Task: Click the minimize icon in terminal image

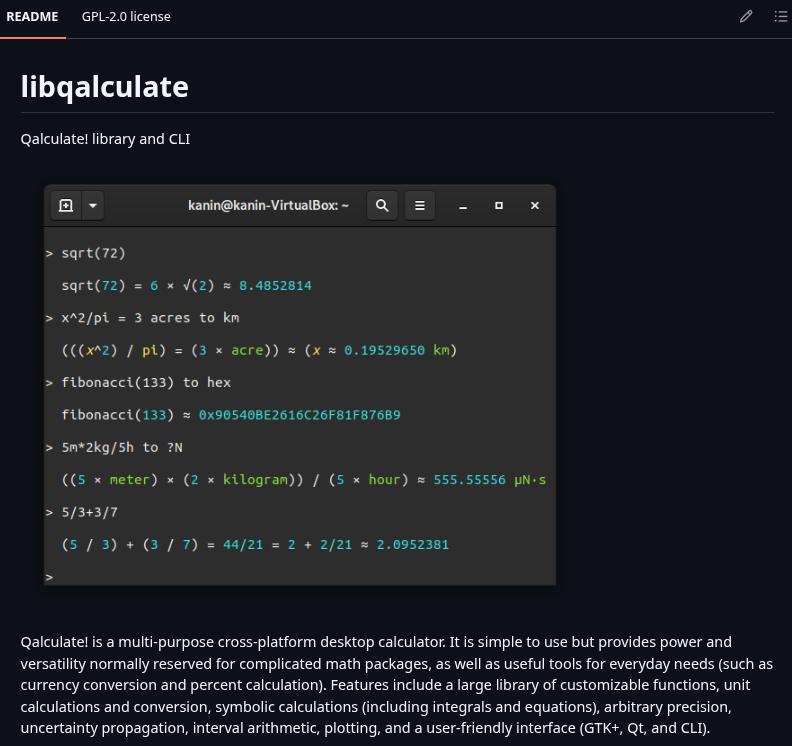Action: 463,206
